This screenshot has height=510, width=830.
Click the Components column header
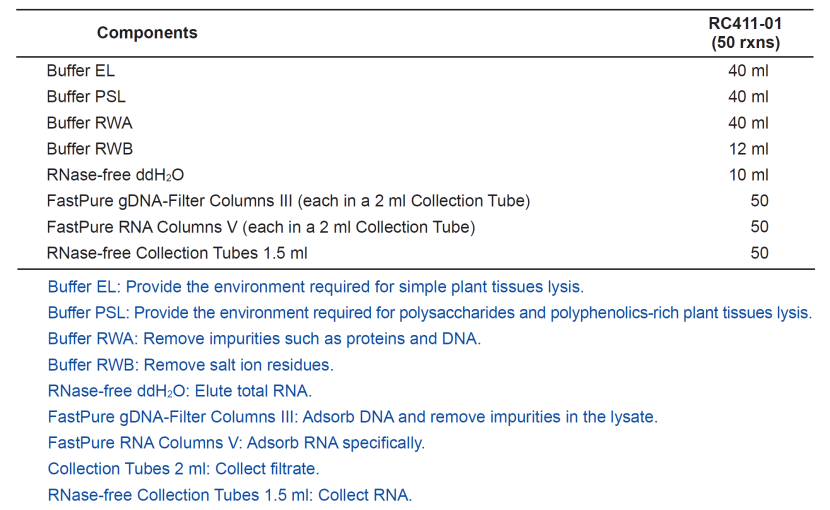point(147,33)
